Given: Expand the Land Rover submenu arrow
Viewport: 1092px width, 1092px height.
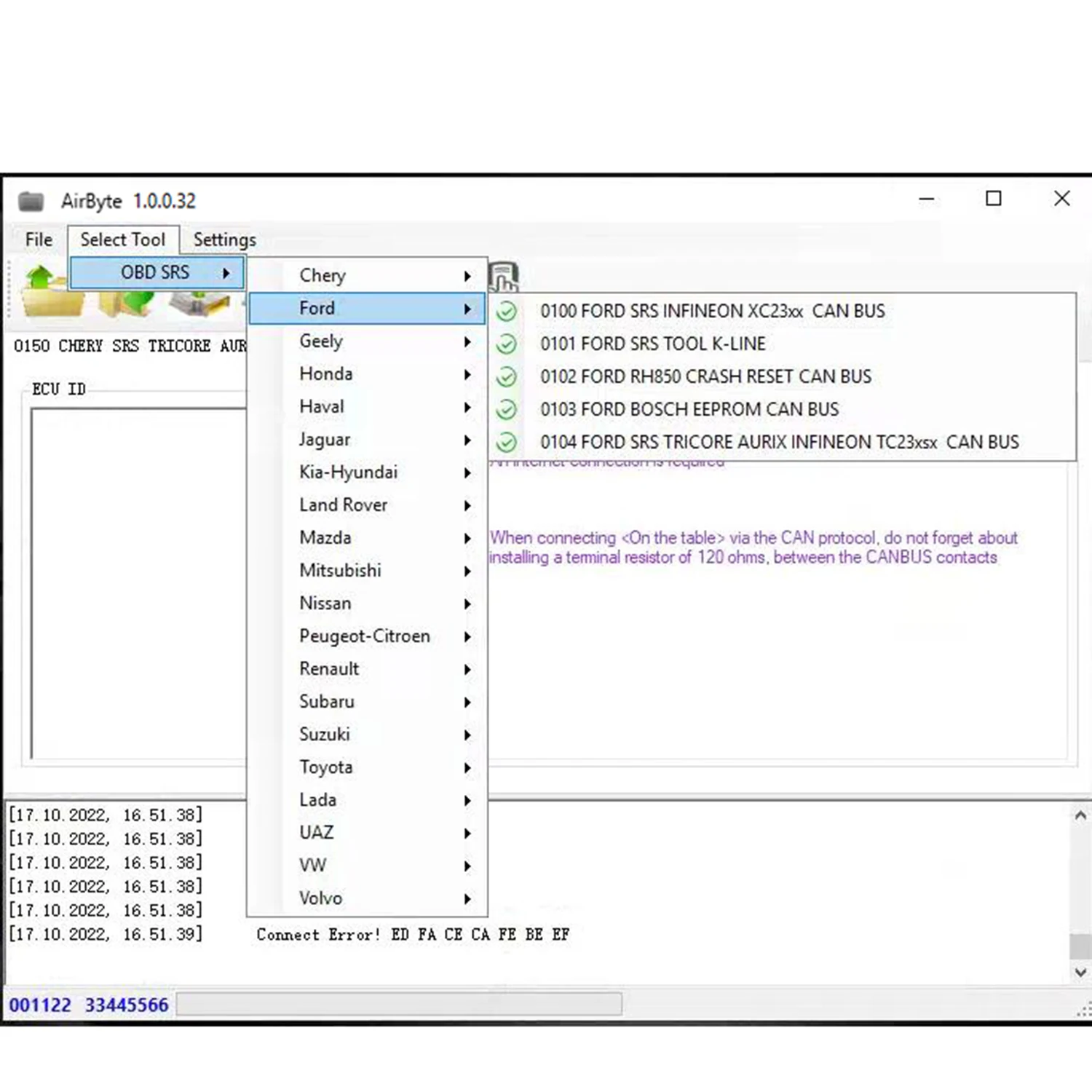Looking at the screenshot, I should (467, 505).
